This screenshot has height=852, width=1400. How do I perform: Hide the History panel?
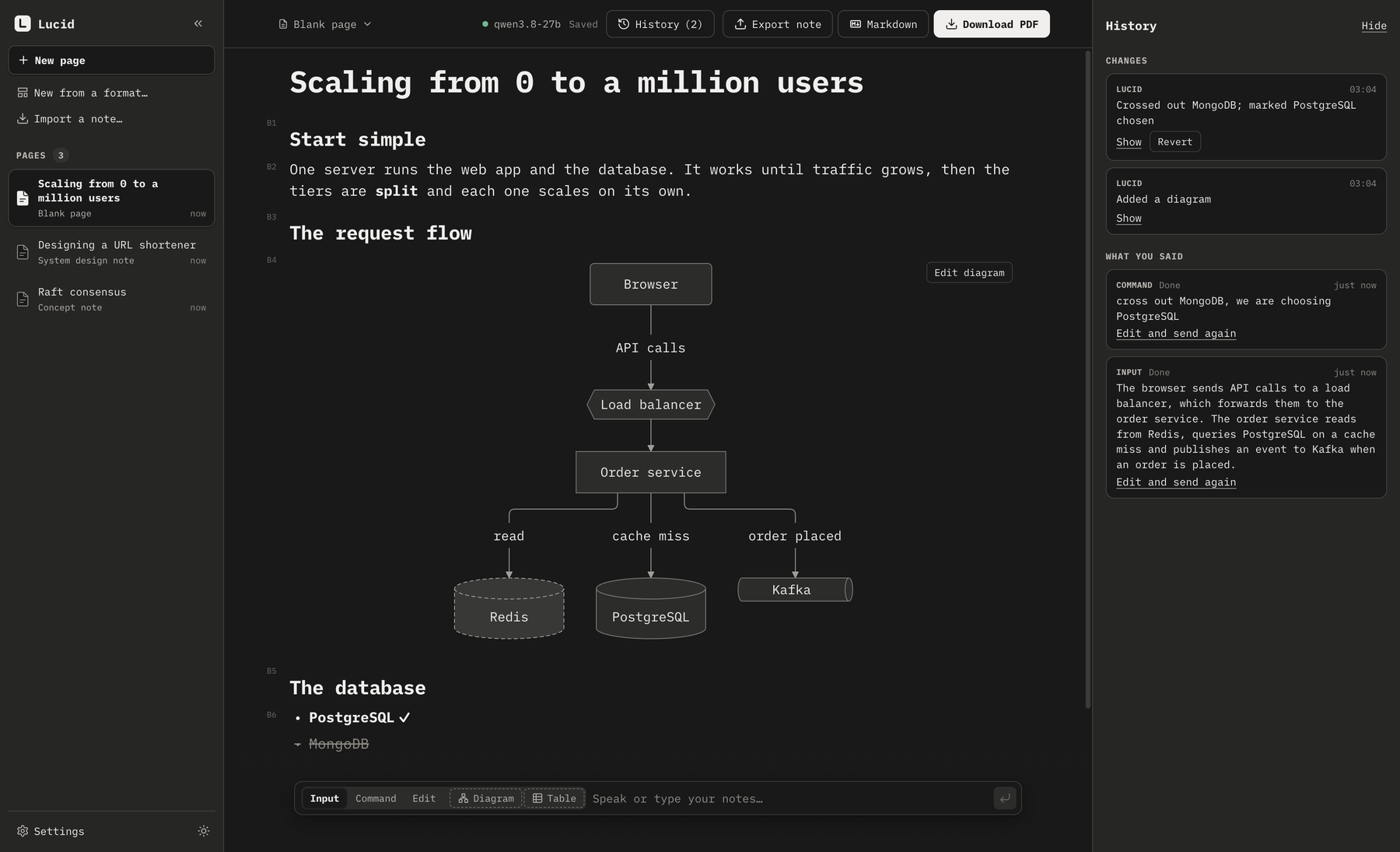point(1374,26)
